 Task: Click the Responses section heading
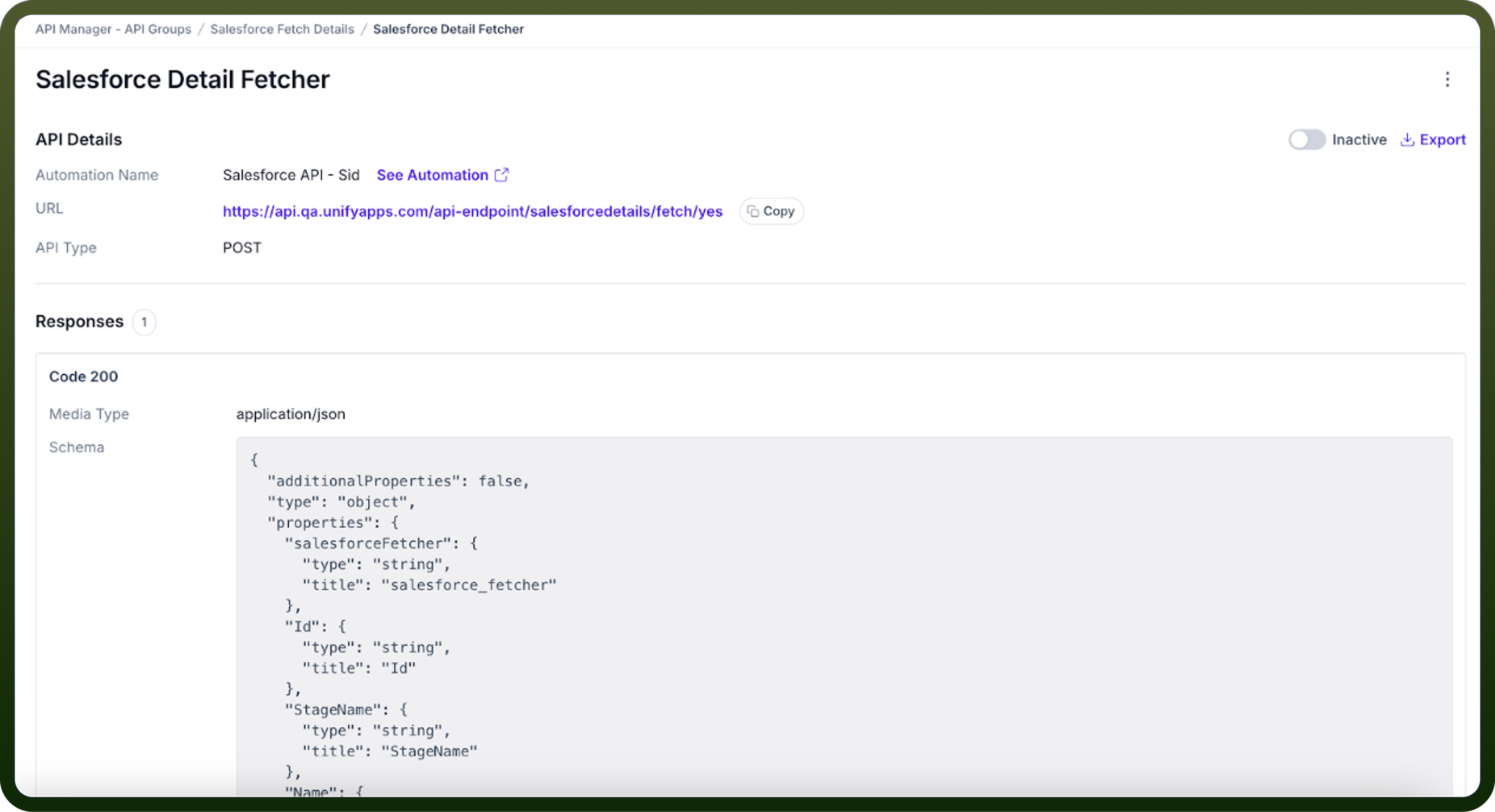click(x=79, y=322)
